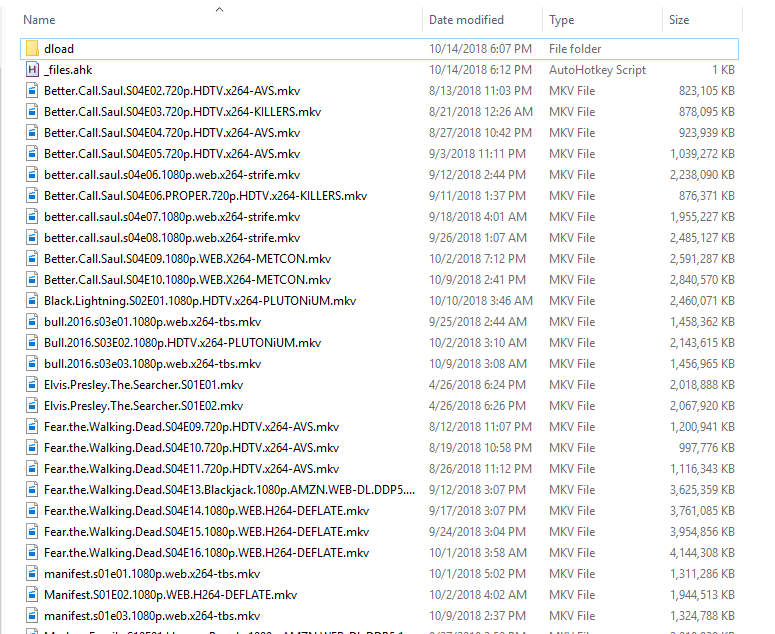Sort by the Name column header
775x634 pixels.
click(39, 20)
